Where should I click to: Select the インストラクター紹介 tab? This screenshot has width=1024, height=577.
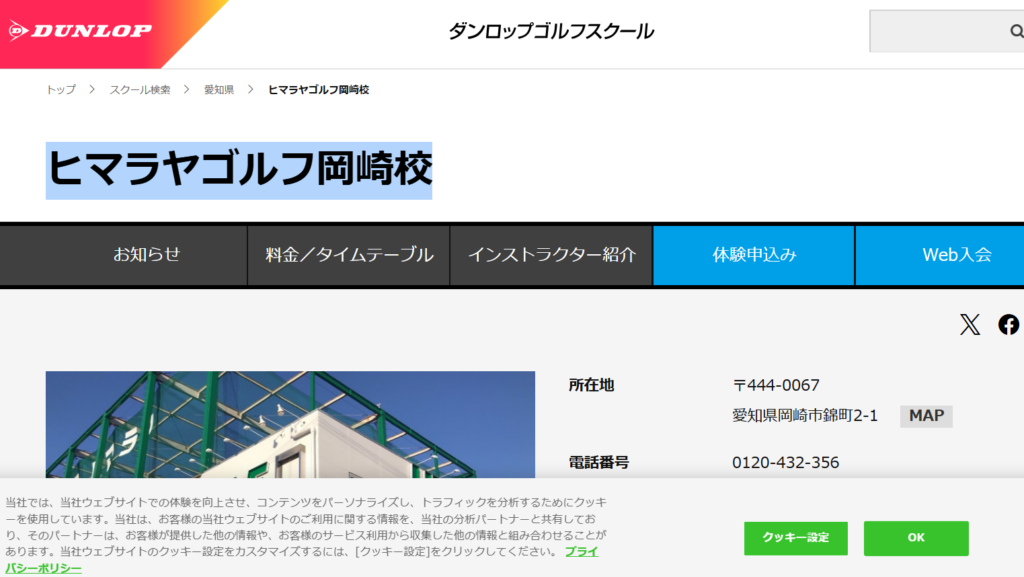(x=551, y=255)
